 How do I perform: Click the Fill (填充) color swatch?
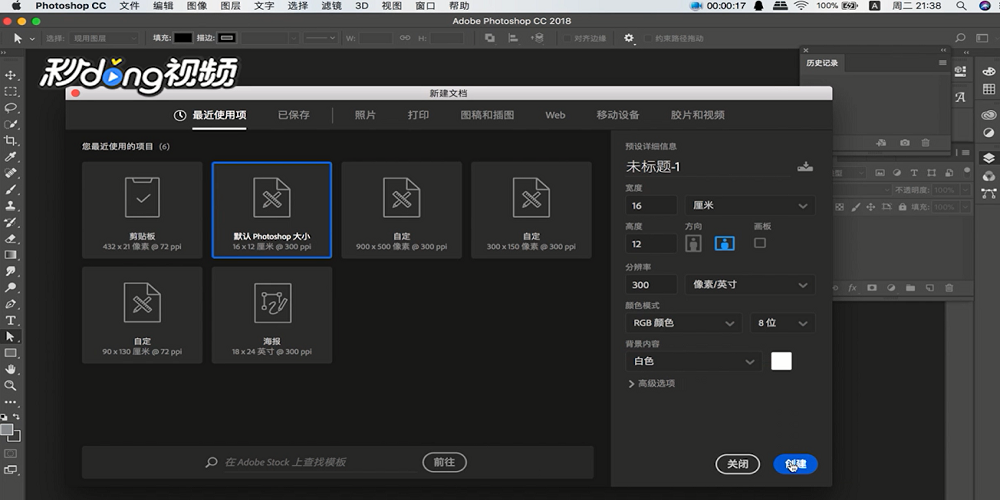coord(183,38)
